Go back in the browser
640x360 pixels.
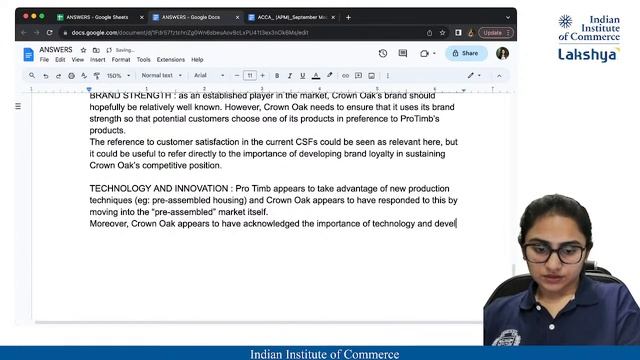click(x=24, y=33)
